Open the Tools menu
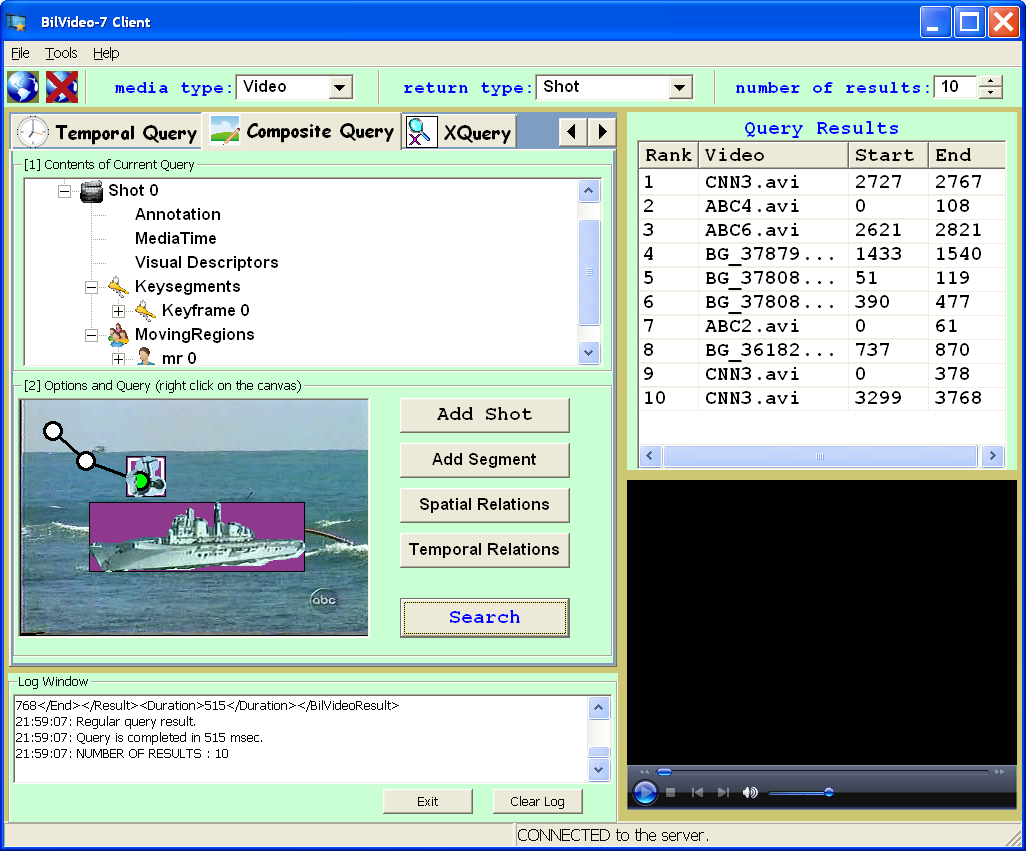The image size is (1026, 851). (61, 53)
